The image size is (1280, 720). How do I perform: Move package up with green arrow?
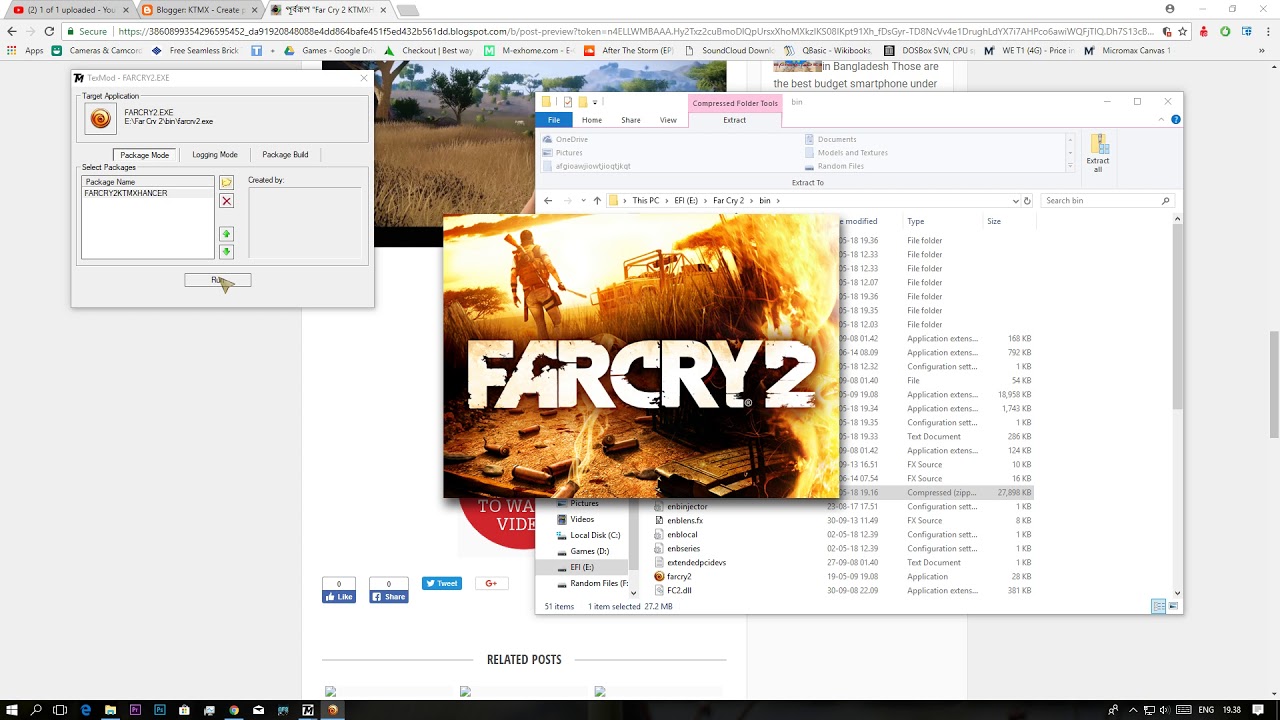pyautogui.click(x=226, y=234)
